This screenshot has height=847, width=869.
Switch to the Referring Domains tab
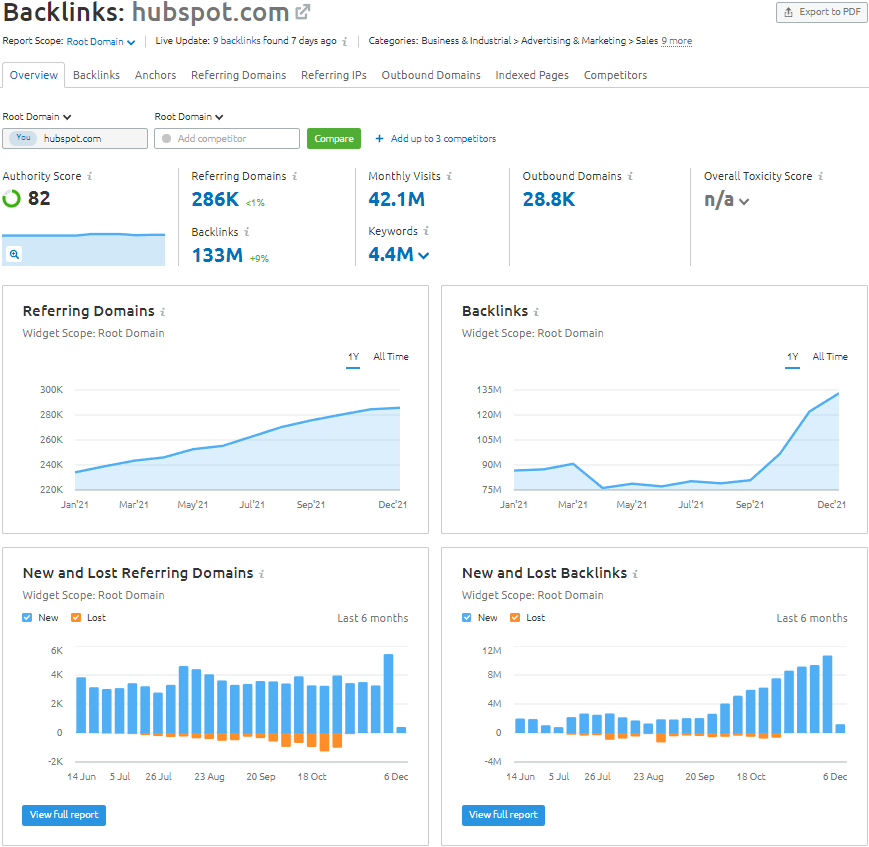point(238,75)
